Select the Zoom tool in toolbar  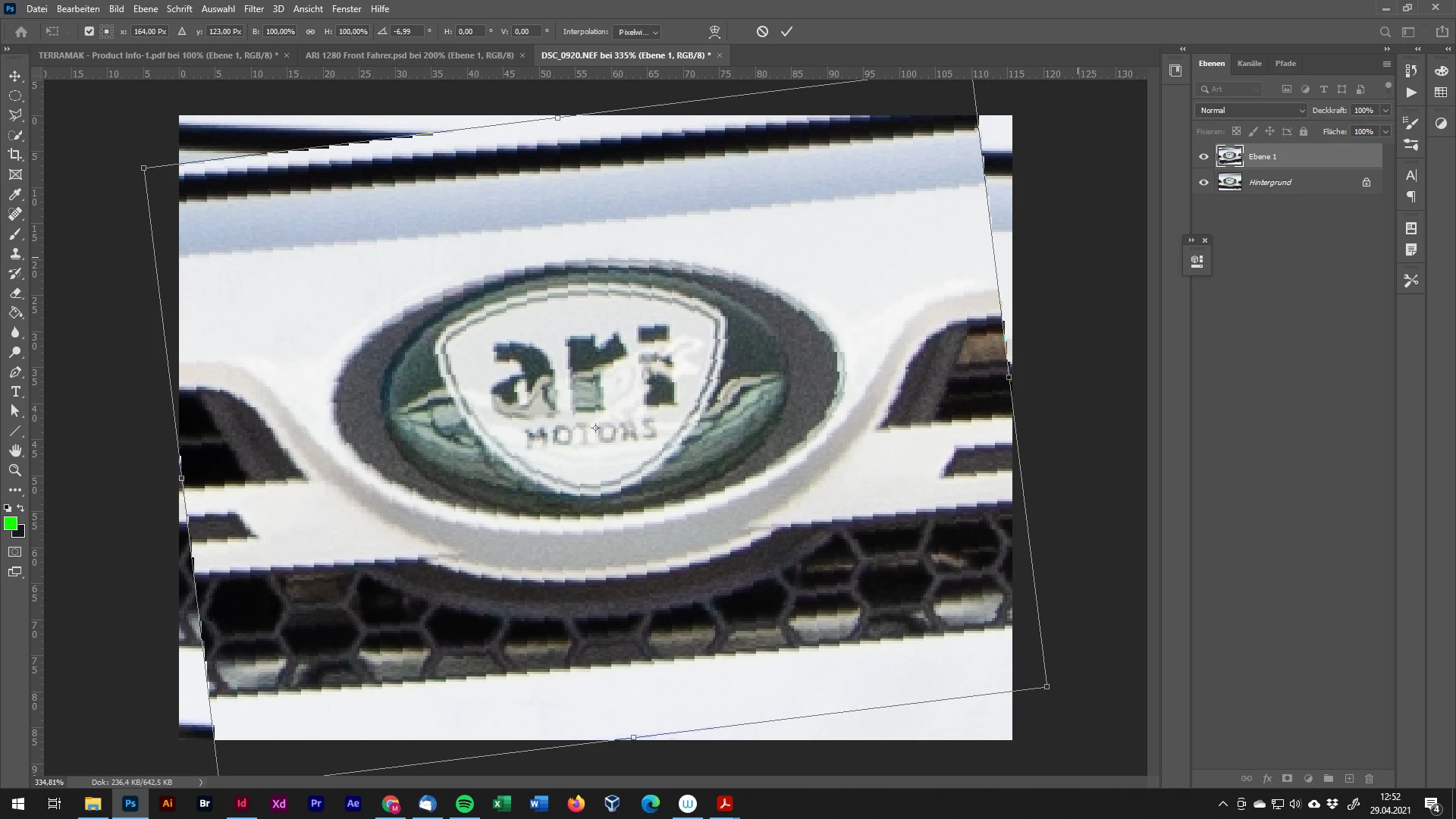tap(15, 470)
